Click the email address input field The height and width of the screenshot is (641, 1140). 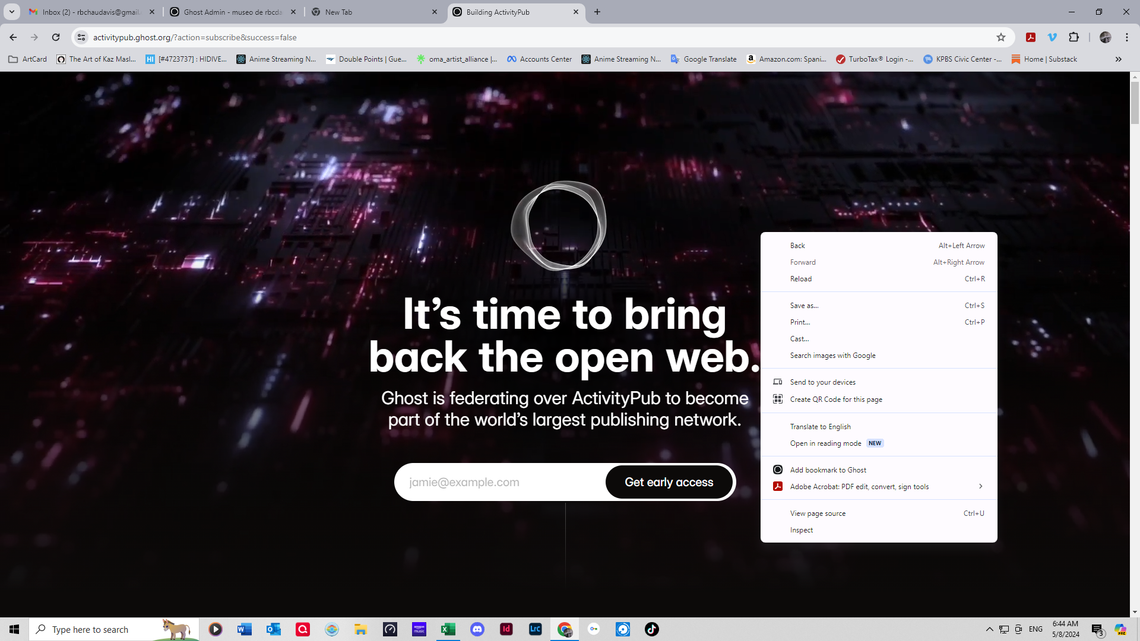502,482
